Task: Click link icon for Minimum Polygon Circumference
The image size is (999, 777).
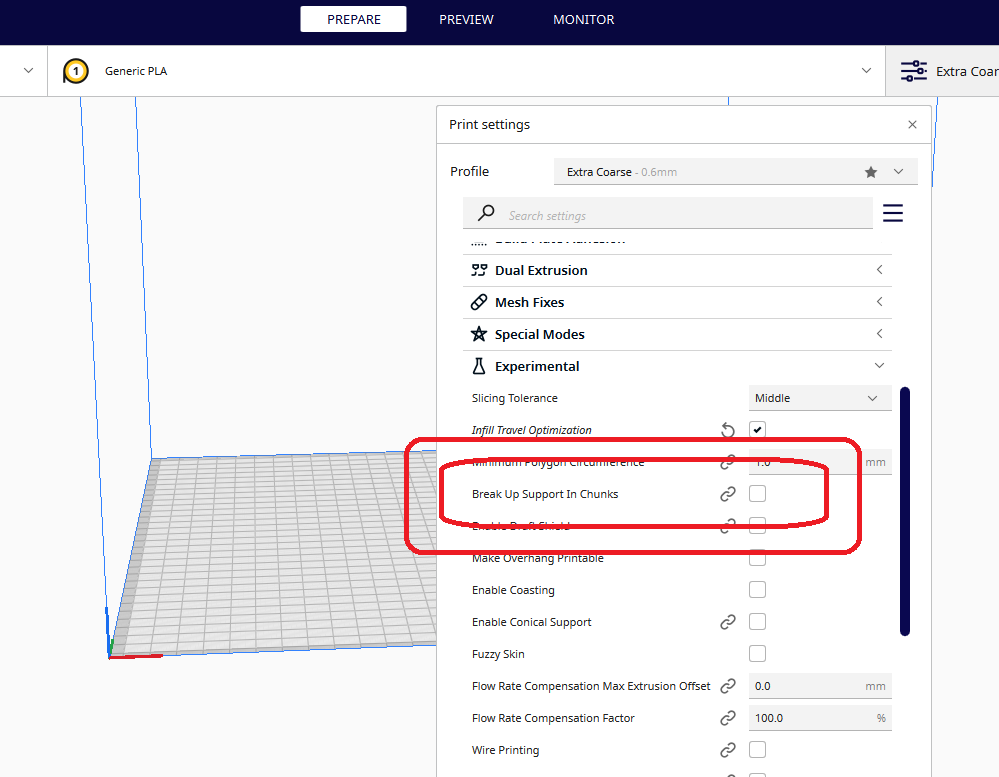Action: [728, 462]
